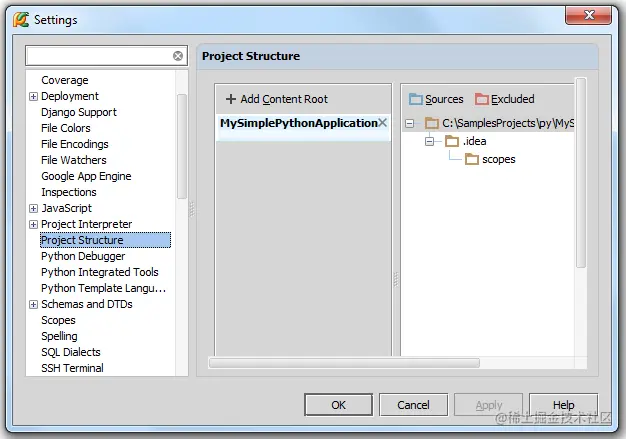The width and height of the screenshot is (626, 439).
Task: Click the .idea folder icon
Action: pyautogui.click(x=452, y=141)
